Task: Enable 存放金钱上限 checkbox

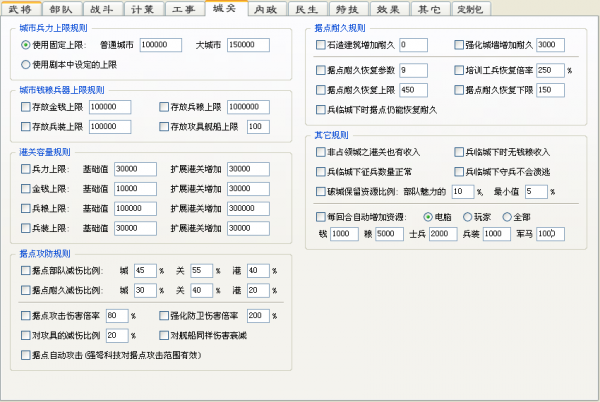Action: (26, 107)
